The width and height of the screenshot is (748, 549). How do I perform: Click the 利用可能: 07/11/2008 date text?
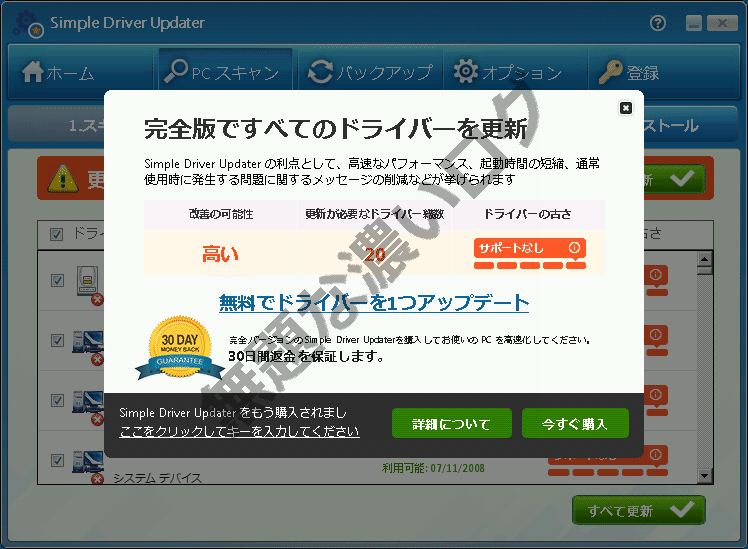click(x=433, y=468)
